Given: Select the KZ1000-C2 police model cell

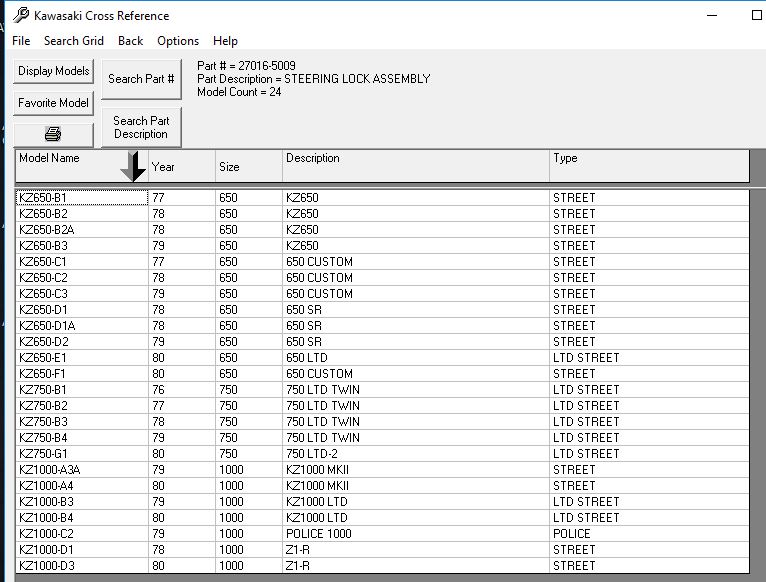Looking at the screenshot, I should 82,534.
